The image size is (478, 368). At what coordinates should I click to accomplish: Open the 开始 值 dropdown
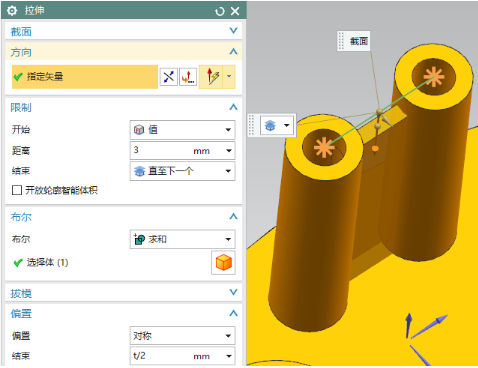click(x=182, y=130)
